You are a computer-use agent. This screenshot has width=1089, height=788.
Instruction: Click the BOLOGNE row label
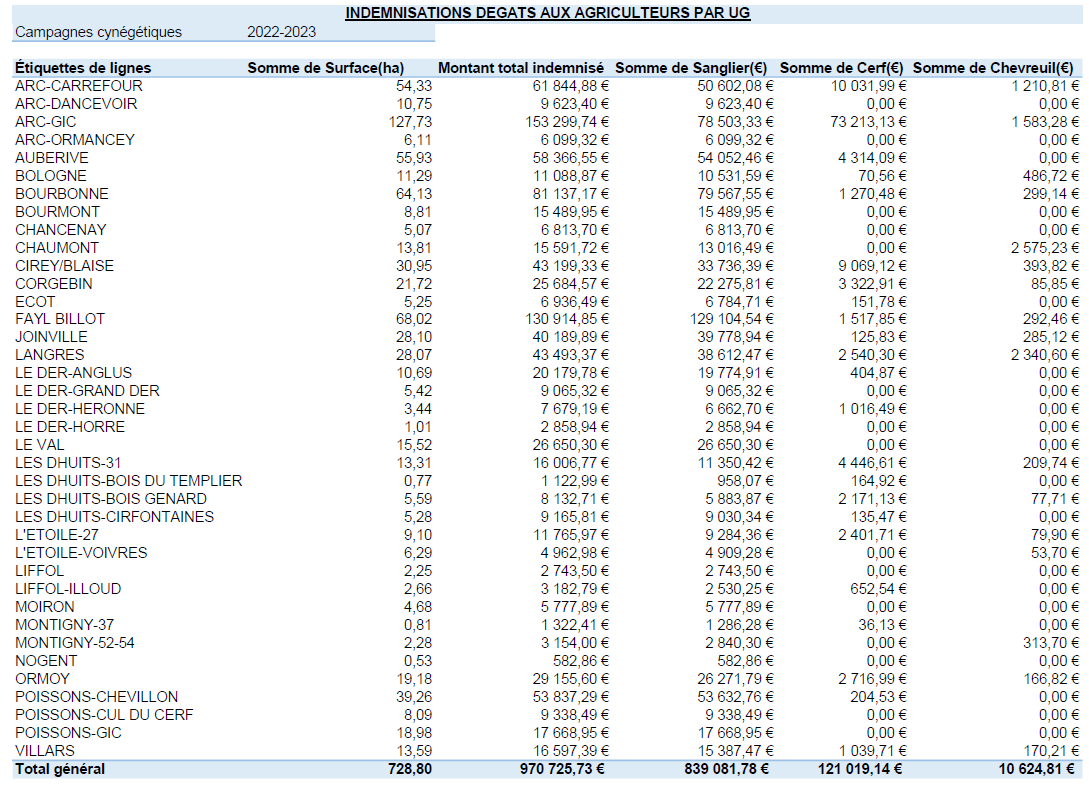[x=51, y=176]
